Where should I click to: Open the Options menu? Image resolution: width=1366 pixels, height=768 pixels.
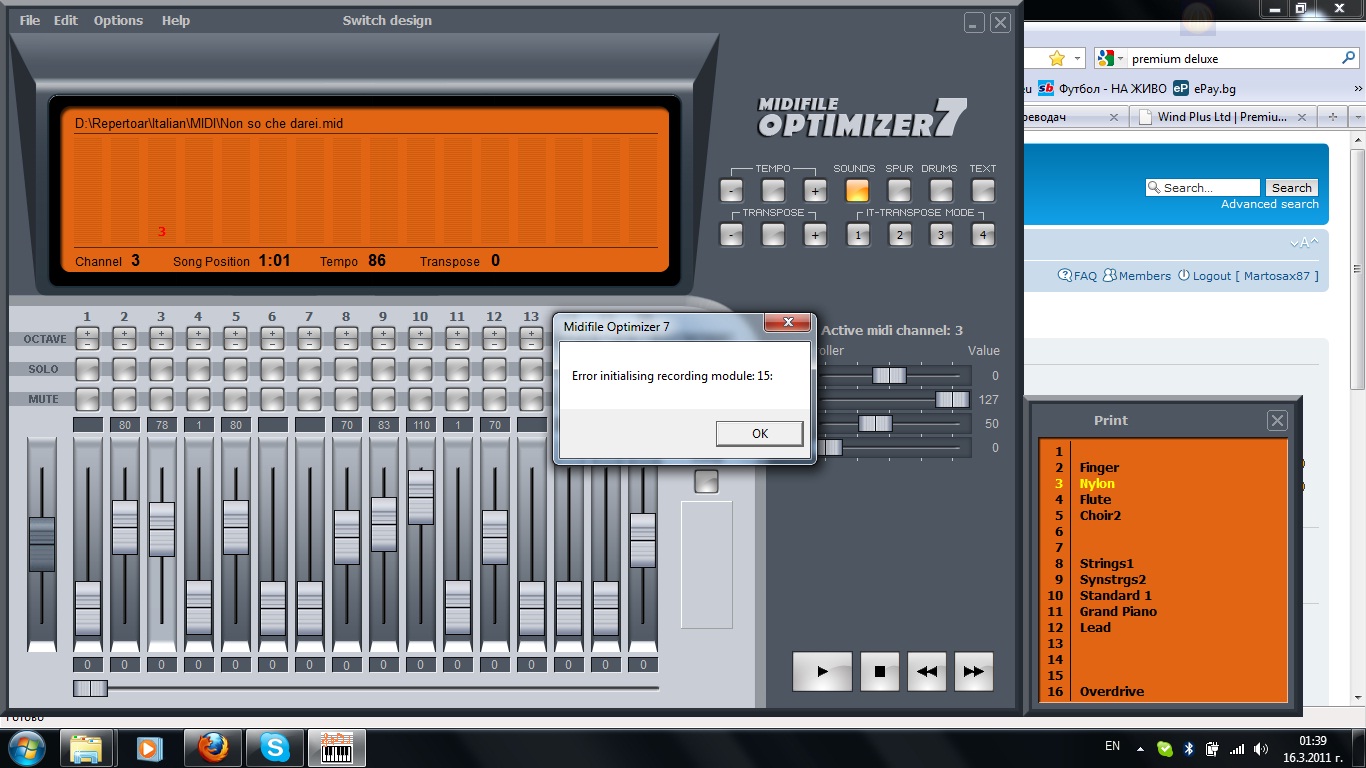(118, 20)
